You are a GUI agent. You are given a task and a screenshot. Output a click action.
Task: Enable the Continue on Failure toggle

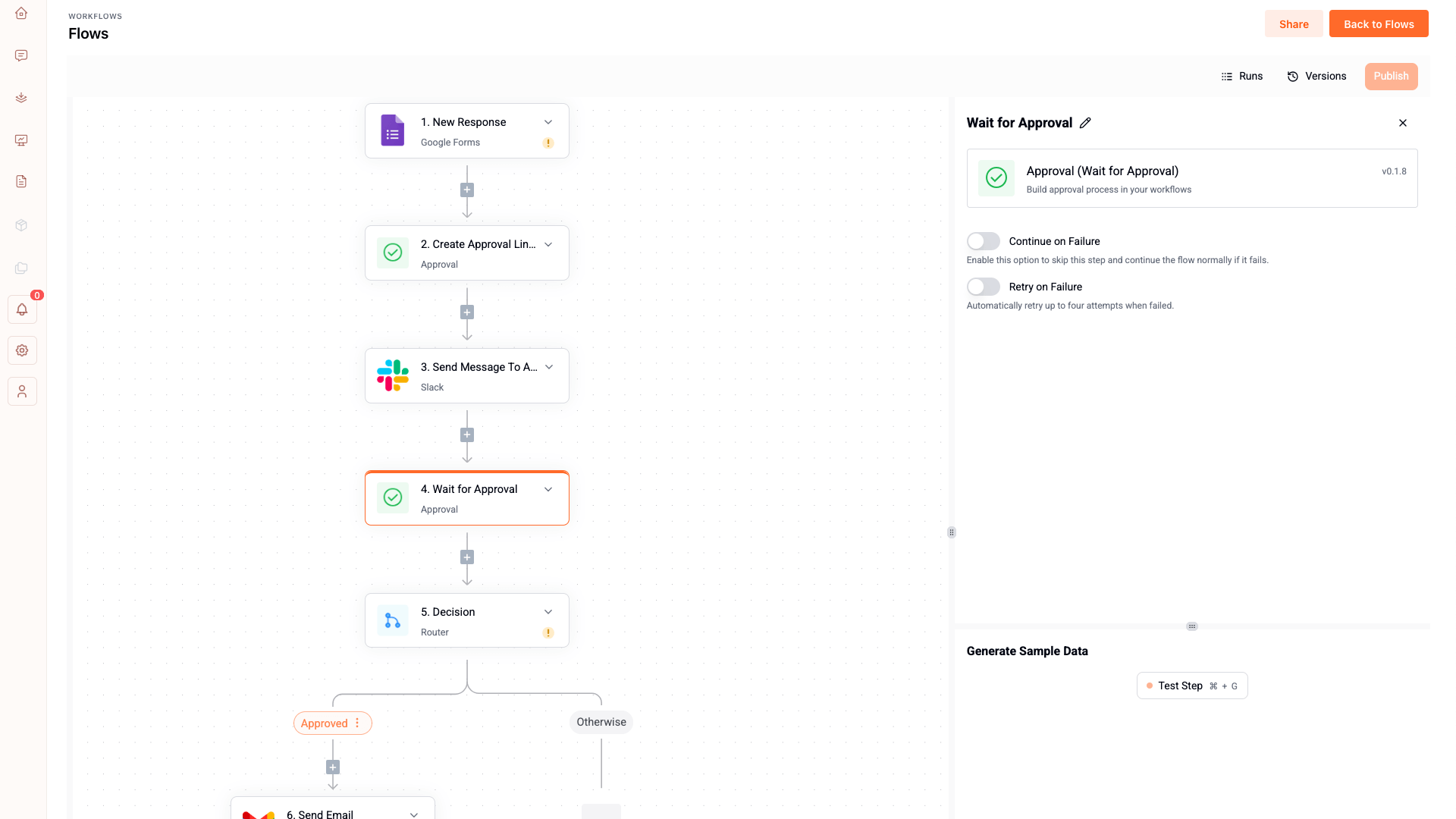pos(983,241)
